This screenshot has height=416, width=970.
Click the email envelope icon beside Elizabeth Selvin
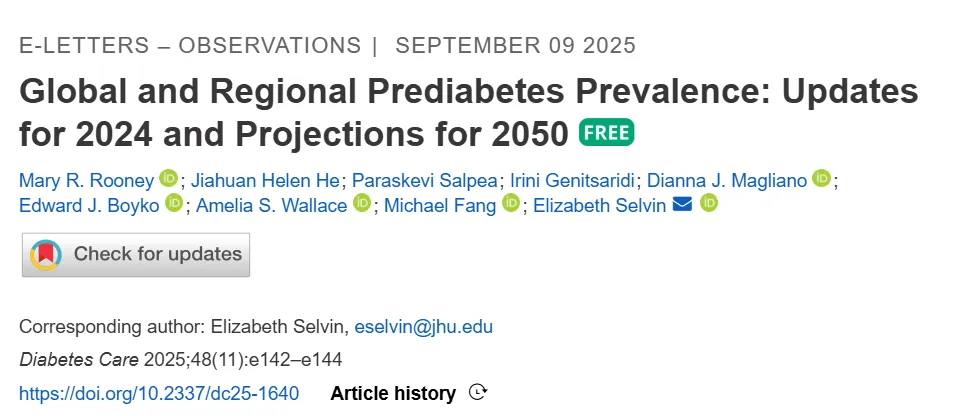click(683, 204)
